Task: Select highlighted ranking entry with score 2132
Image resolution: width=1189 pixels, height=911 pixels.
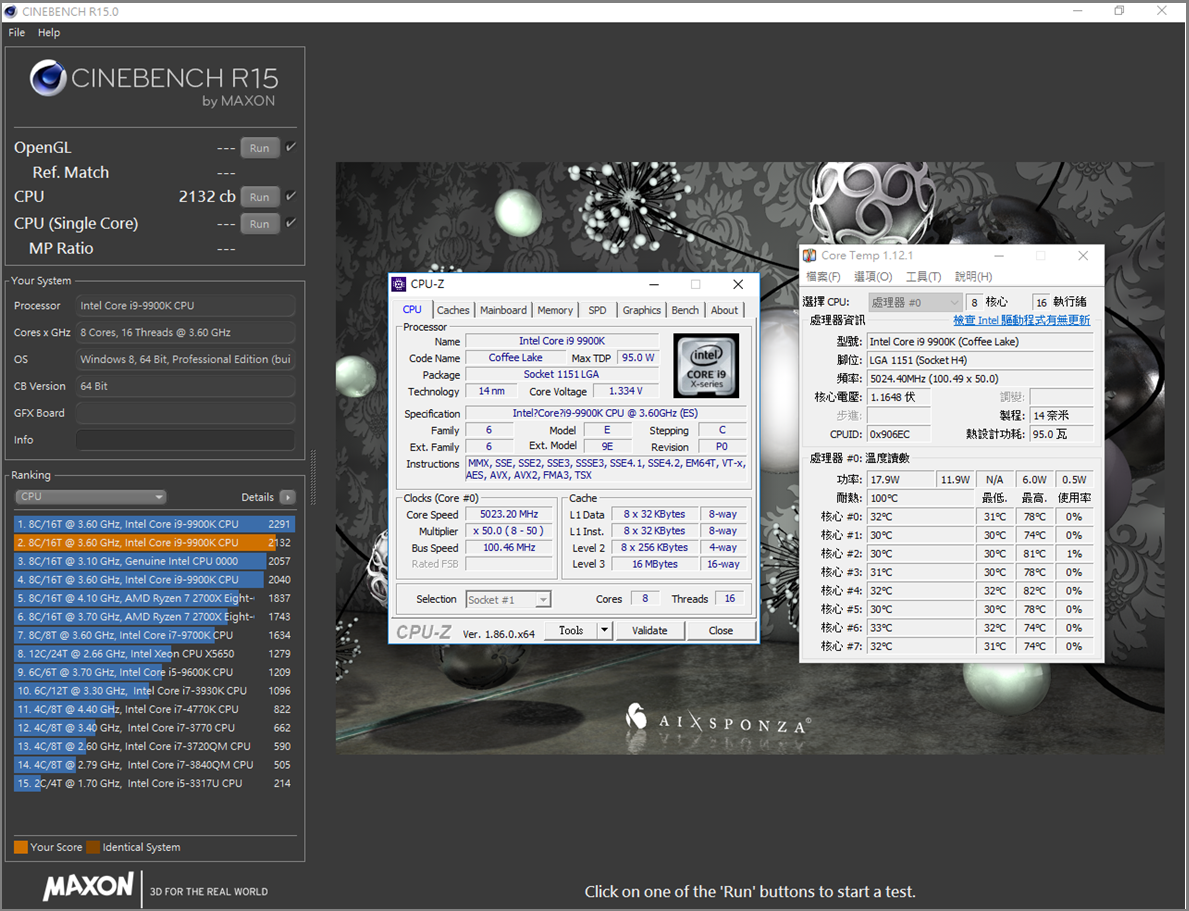Action: (154, 542)
